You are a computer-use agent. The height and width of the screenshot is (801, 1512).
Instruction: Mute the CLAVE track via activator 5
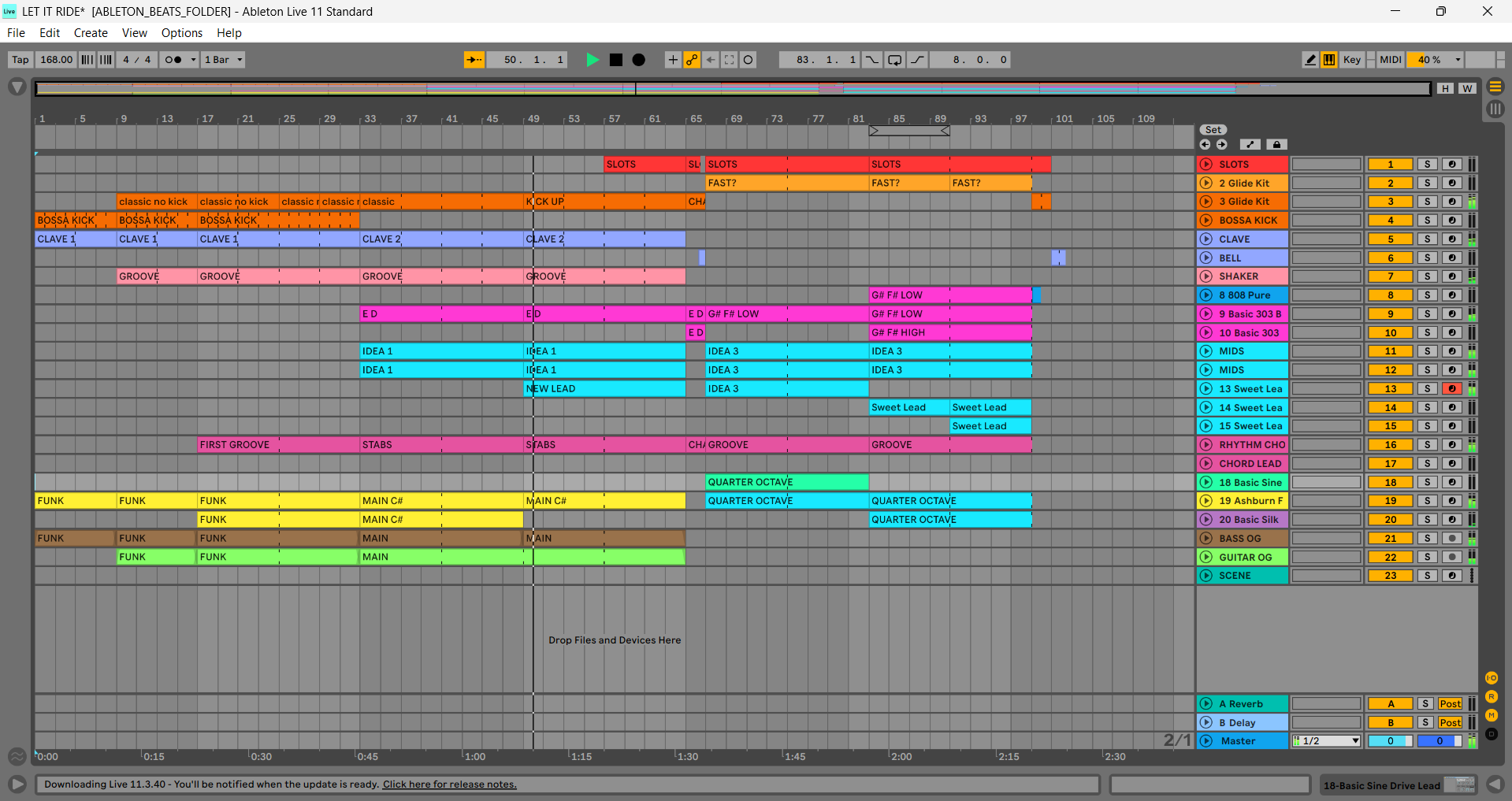click(1391, 239)
